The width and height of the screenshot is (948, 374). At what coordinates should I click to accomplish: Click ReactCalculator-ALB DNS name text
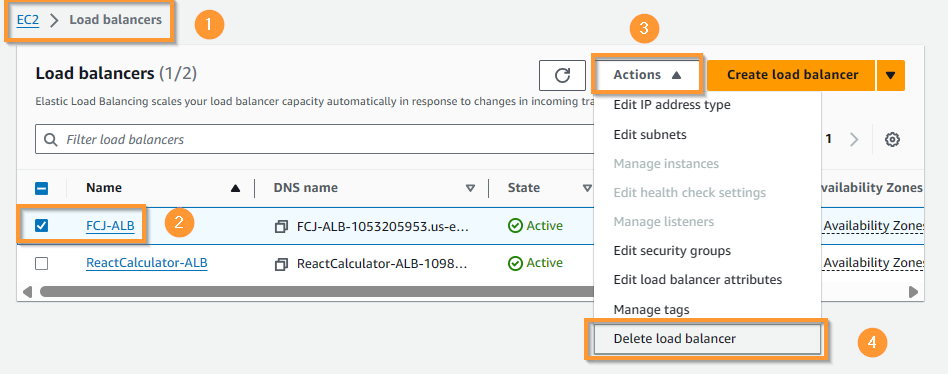(383, 264)
